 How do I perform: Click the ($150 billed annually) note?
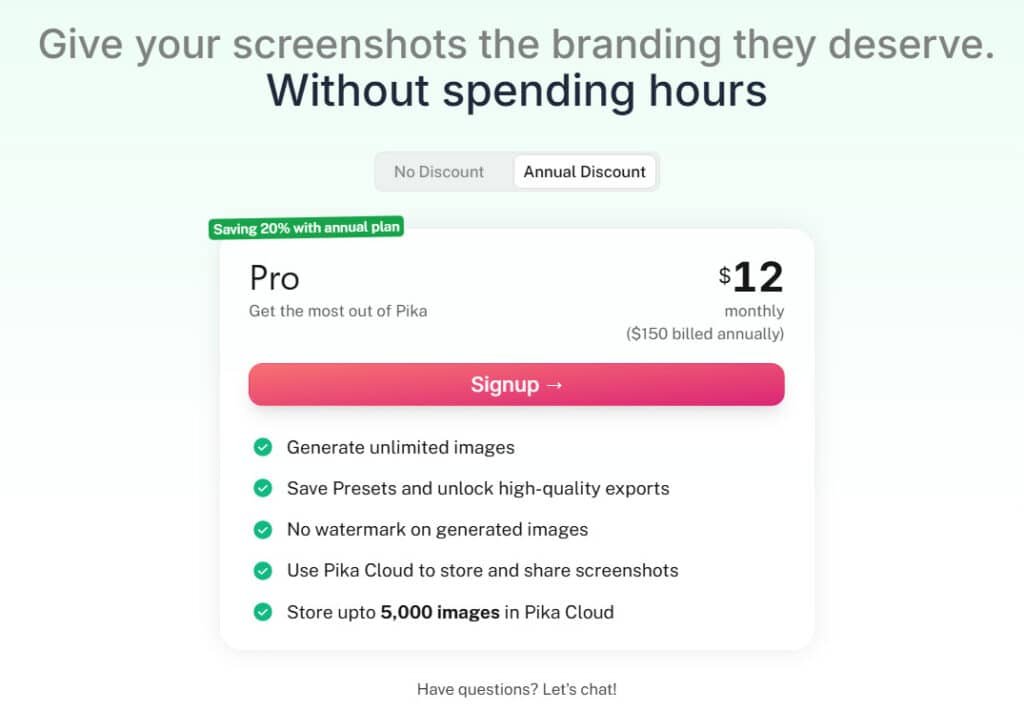705,334
